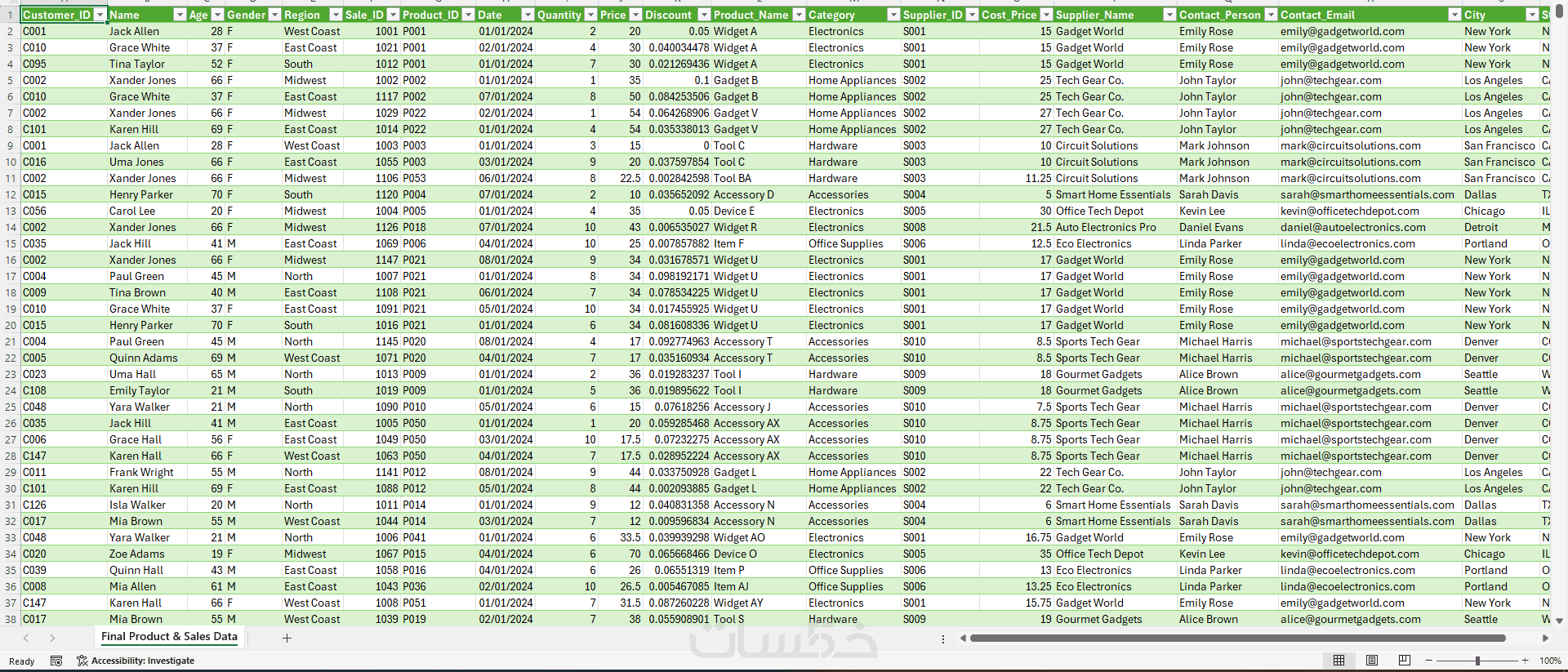Viewport: 1568px width, 672px height.
Task: Select cell with Zoe Adams
Action: tap(147, 554)
